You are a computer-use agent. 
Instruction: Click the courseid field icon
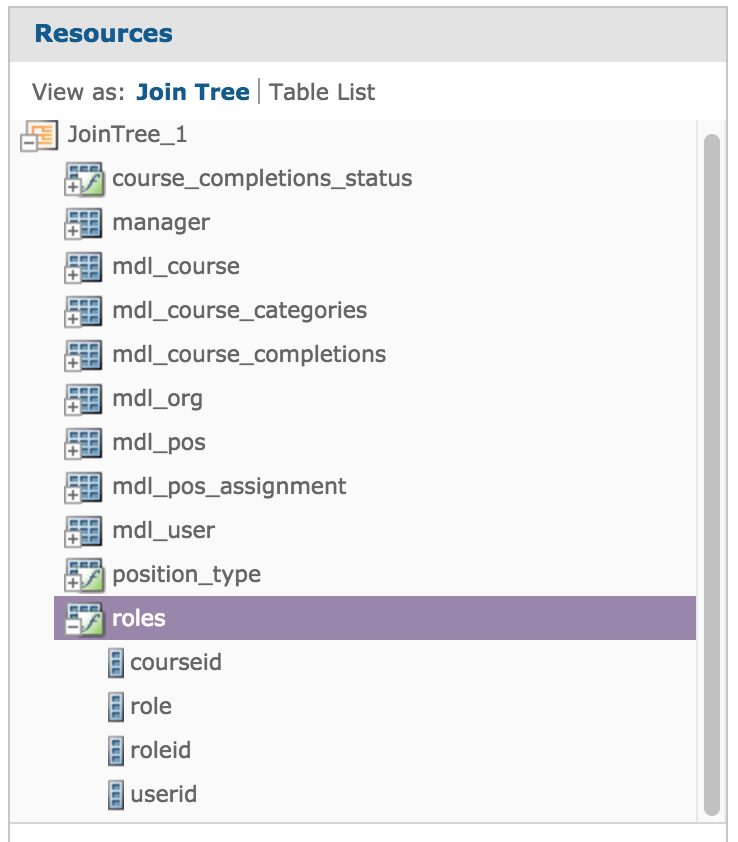click(x=116, y=663)
